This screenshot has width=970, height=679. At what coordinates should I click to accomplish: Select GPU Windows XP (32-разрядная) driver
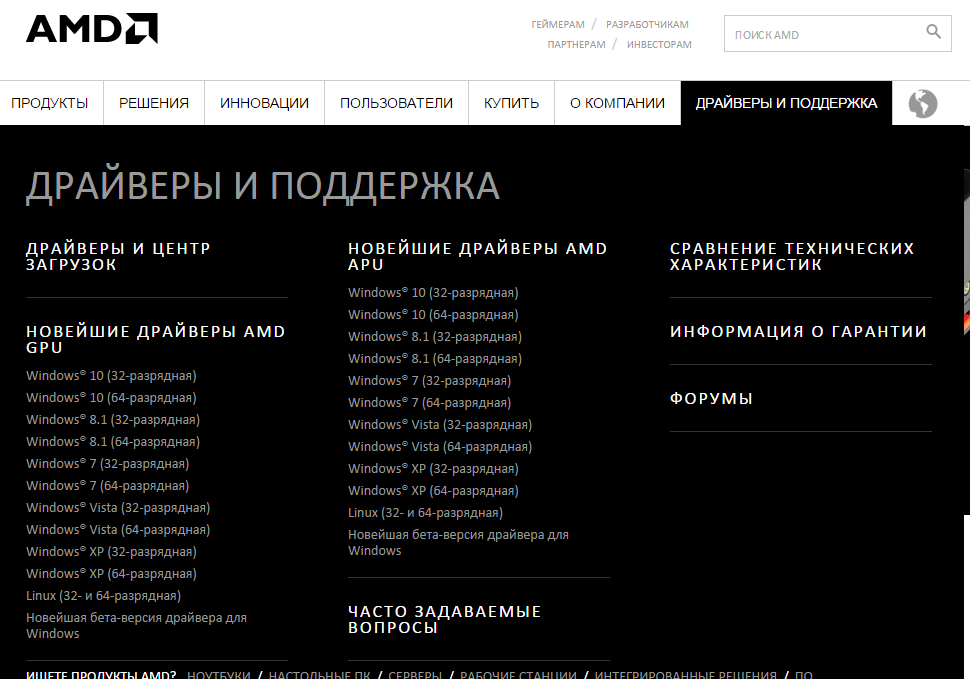(x=111, y=552)
